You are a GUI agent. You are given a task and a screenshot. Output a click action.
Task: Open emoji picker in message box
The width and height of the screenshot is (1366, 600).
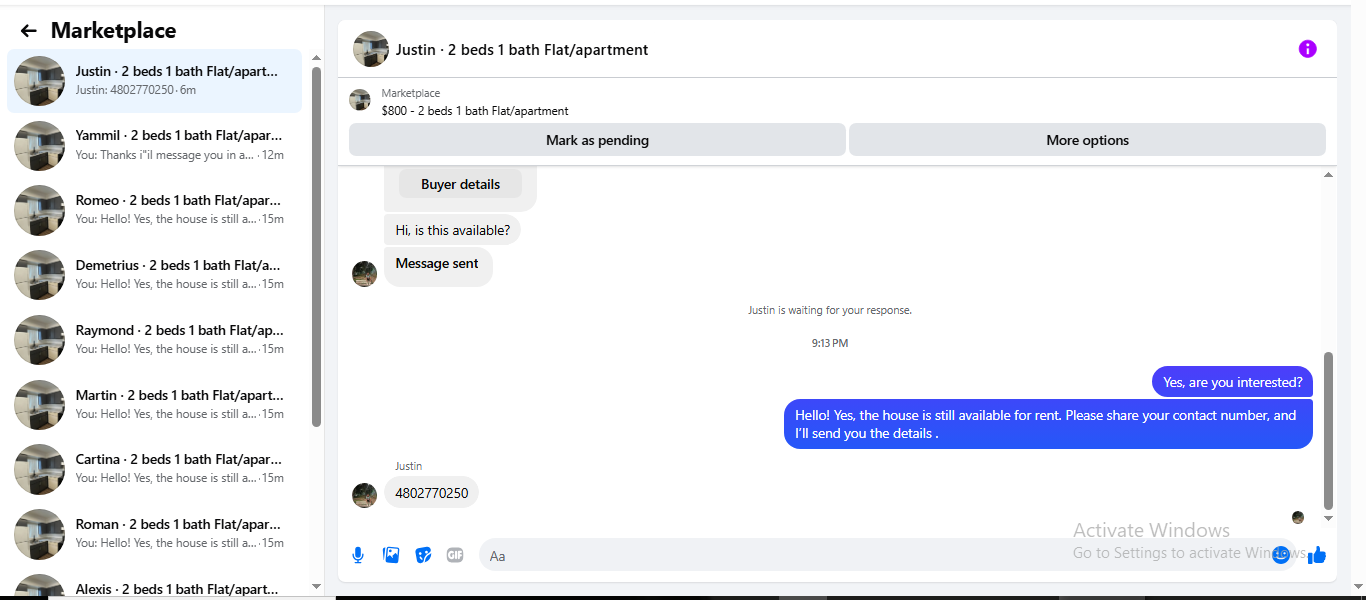click(1281, 555)
